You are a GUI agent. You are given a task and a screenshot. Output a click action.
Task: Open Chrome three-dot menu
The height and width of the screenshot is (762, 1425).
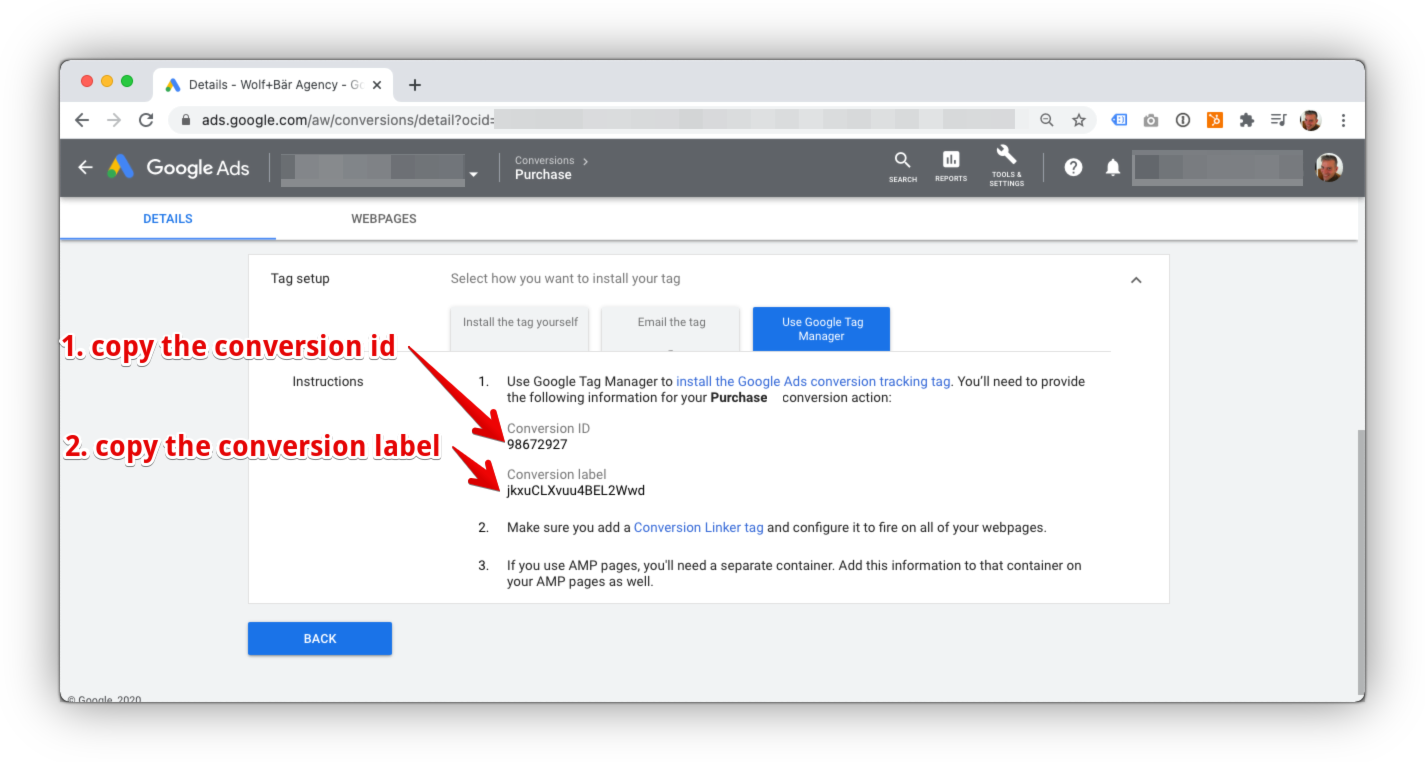1343,120
